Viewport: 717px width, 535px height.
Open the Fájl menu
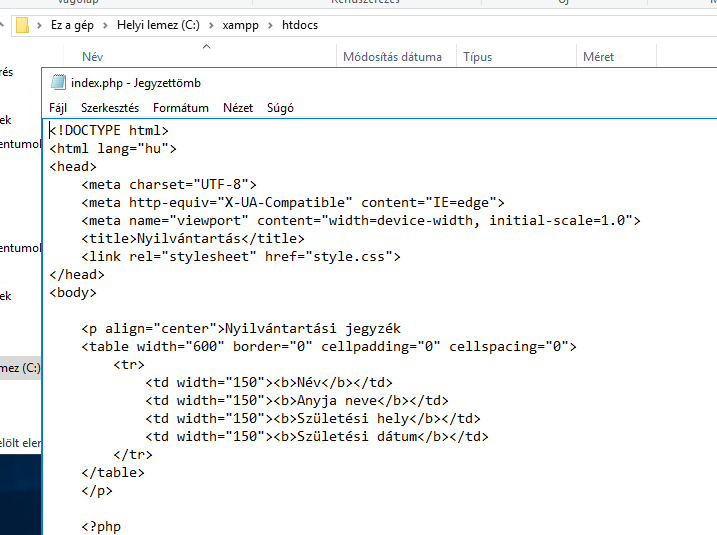pyautogui.click(x=58, y=108)
